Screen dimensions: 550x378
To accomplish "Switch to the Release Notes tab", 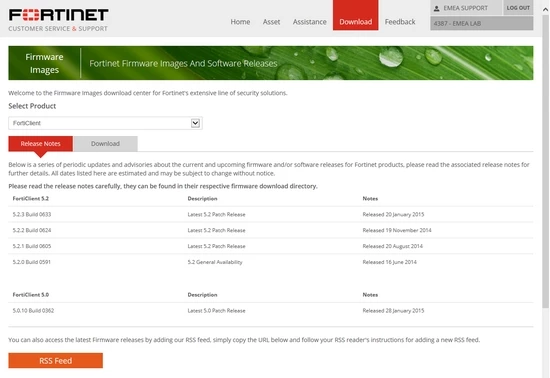I will [x=41, y=144].
